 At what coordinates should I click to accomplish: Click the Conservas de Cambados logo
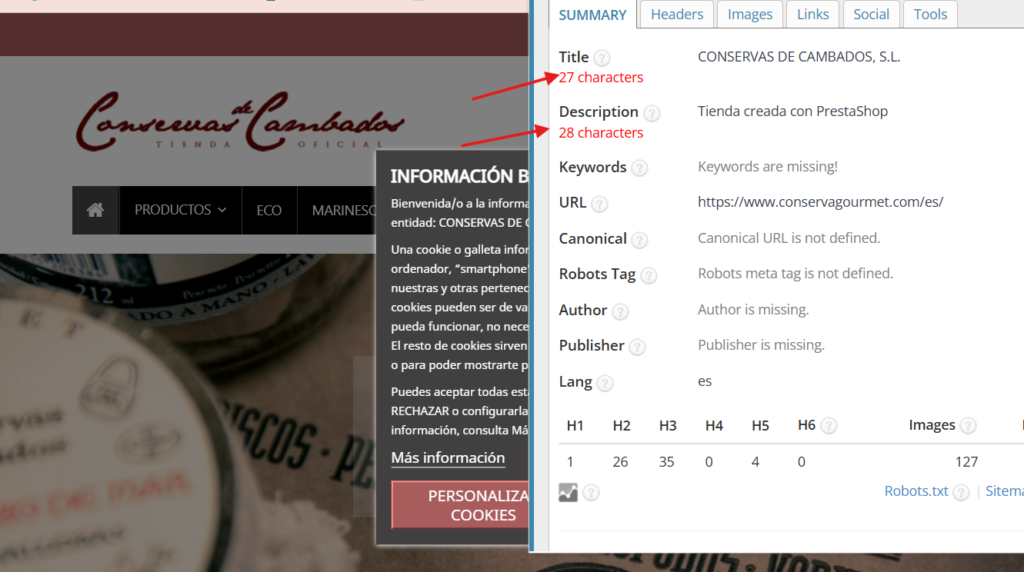[240, 121]
